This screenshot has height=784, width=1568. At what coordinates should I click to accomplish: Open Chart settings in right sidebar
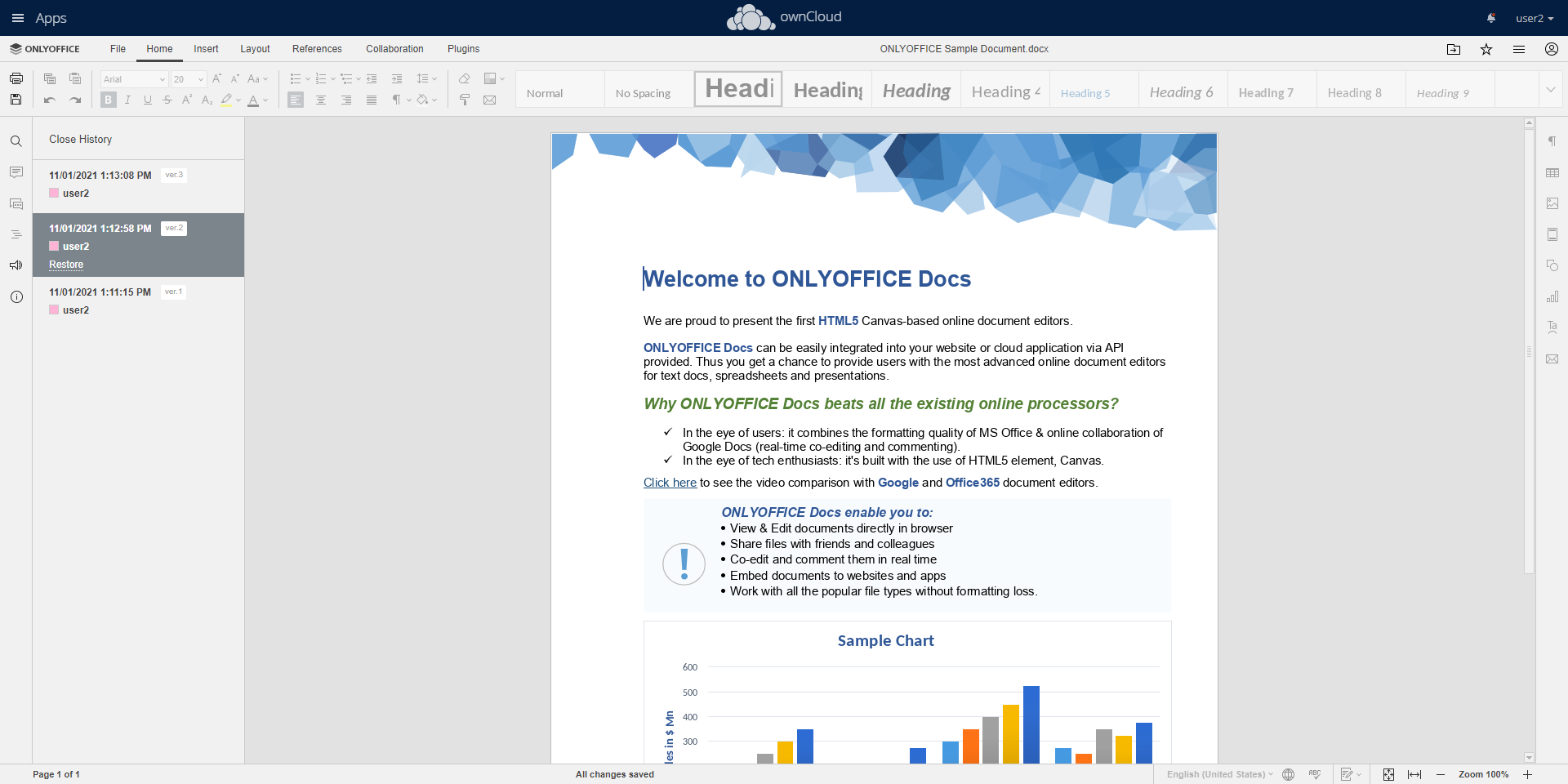click(x=1552, y=296)
